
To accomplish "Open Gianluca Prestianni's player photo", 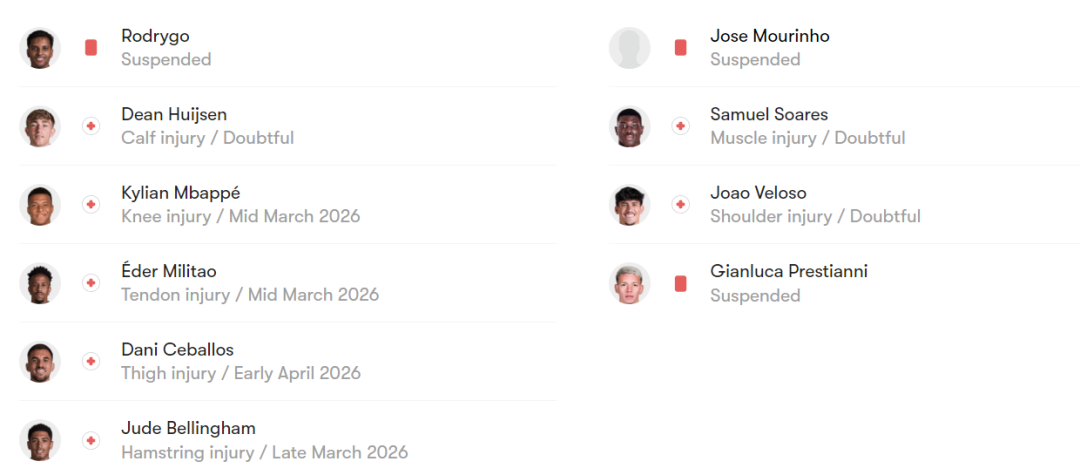I will pyautogui.click(x=630, y=284).
